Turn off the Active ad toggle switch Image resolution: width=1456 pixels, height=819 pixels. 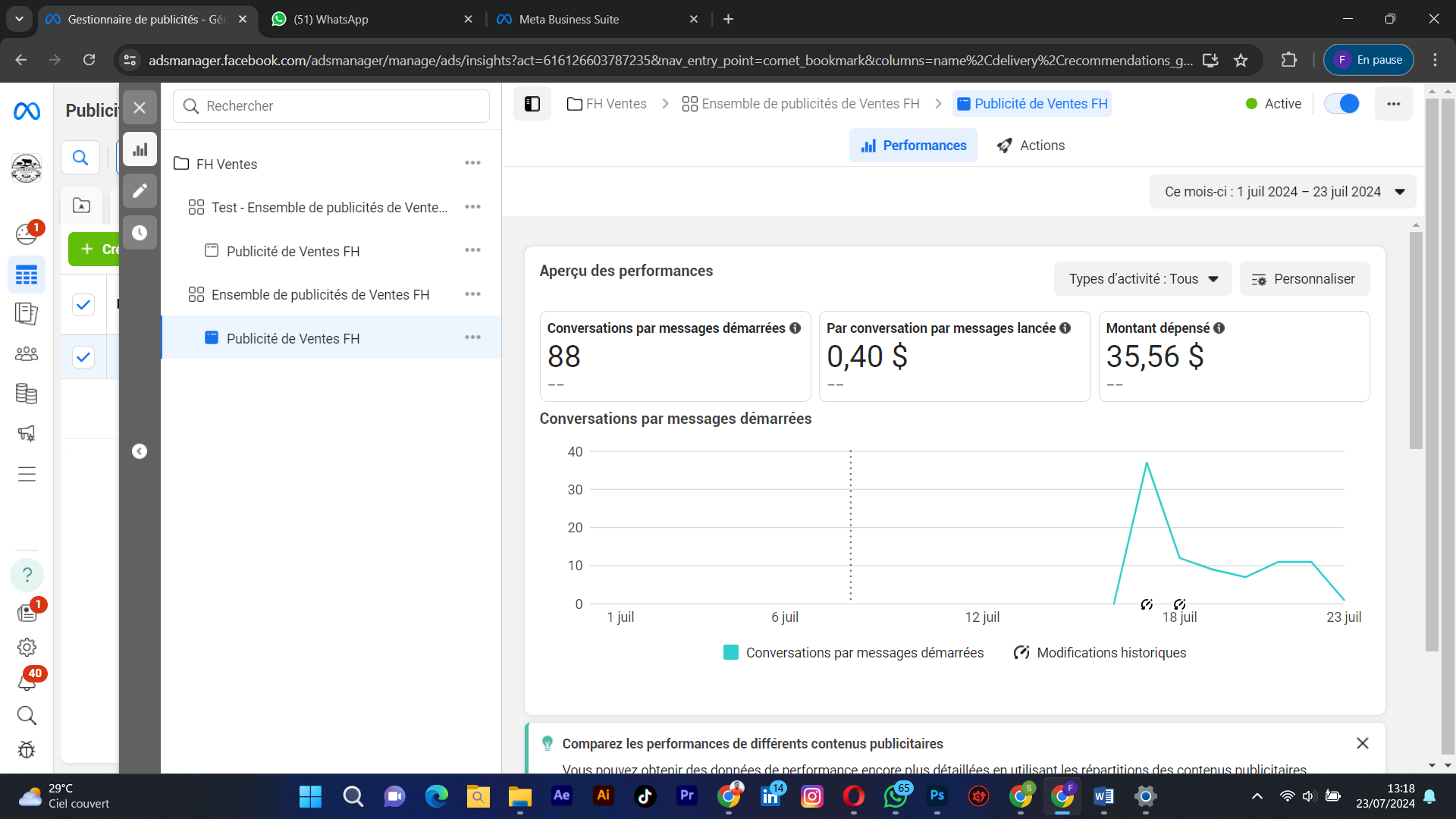click(x=1341, y=104)
